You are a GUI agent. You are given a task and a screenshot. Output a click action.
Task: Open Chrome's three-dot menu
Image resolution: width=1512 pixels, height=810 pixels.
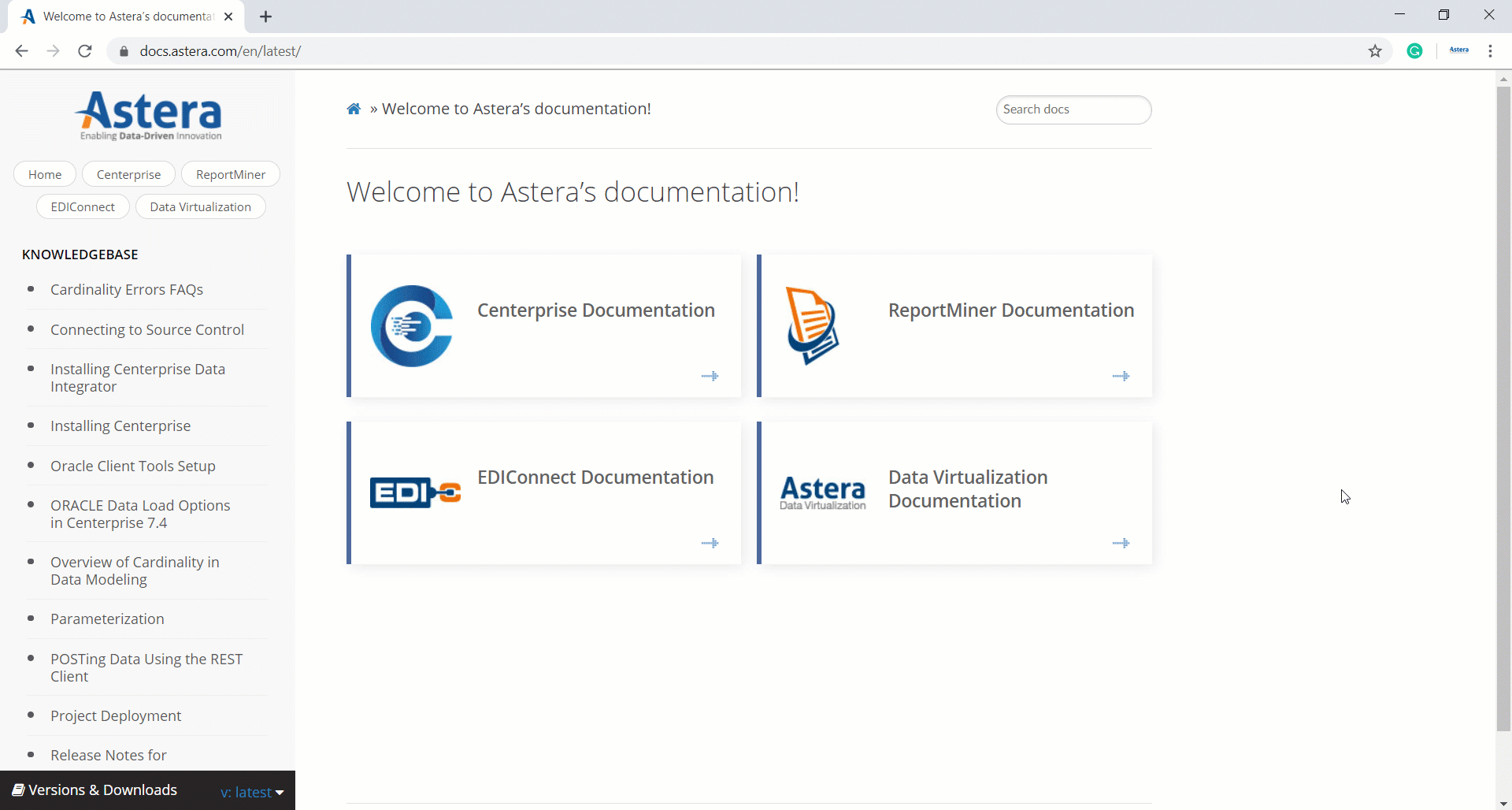(x=1490, y=51)
